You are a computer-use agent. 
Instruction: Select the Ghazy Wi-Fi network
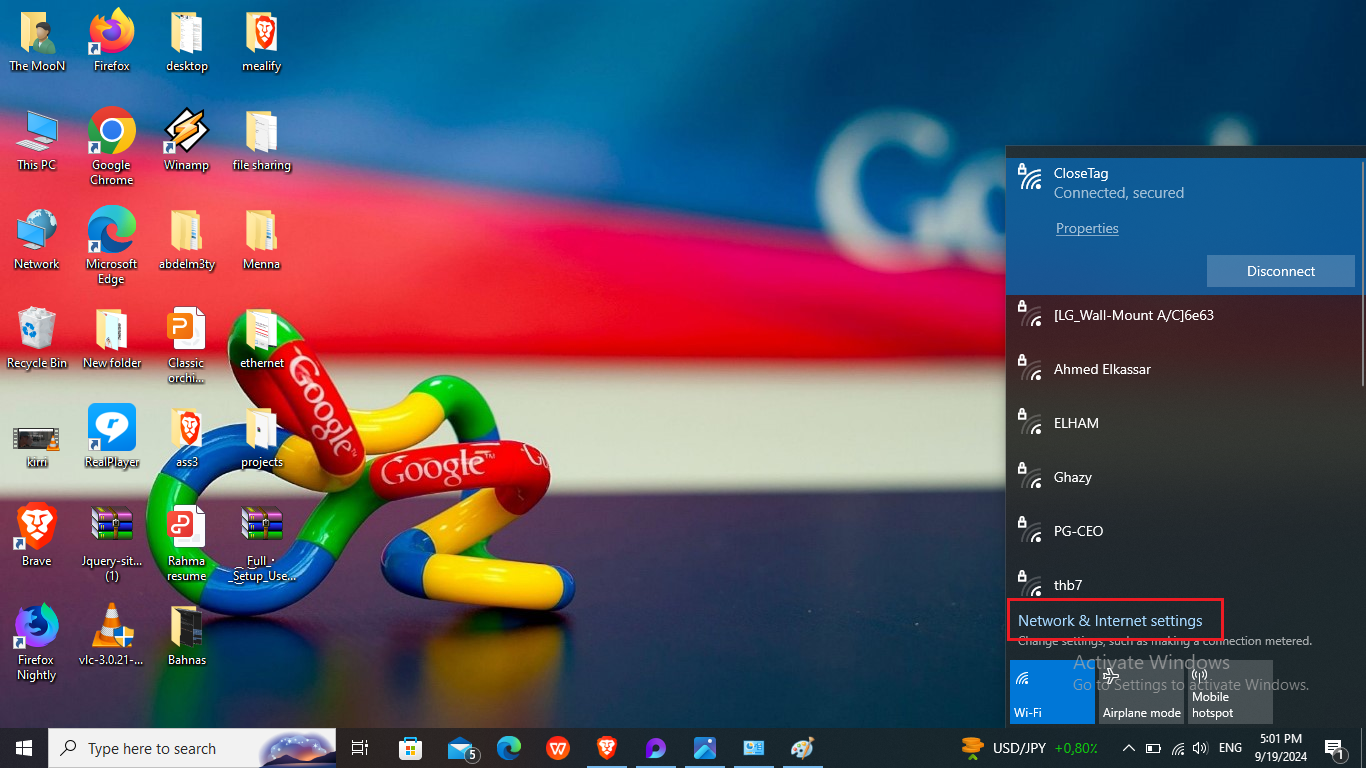pyautogui.click(x=1184, y=477)
